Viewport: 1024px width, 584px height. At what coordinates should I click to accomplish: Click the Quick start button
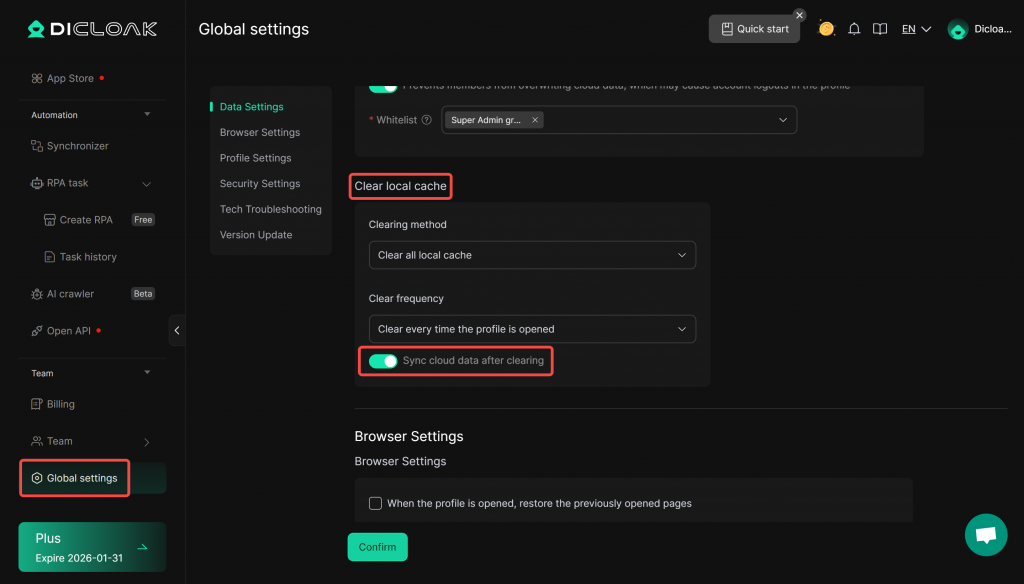click(754, 29)
